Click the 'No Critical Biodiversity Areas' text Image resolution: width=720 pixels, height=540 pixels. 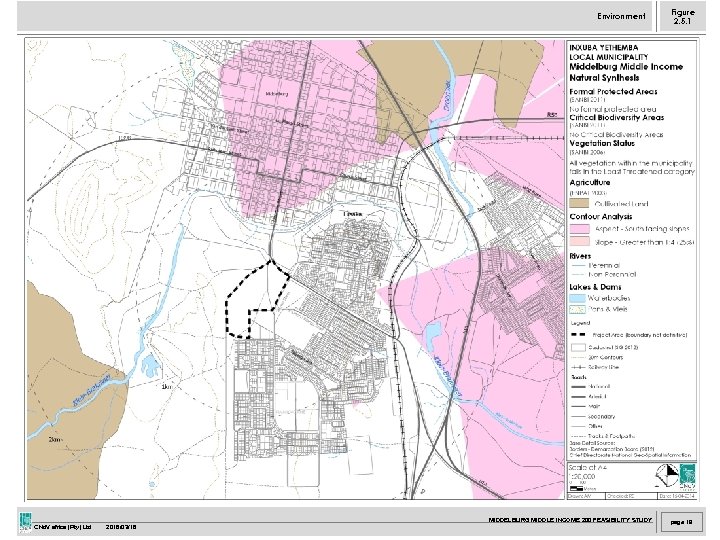[616, 135]
